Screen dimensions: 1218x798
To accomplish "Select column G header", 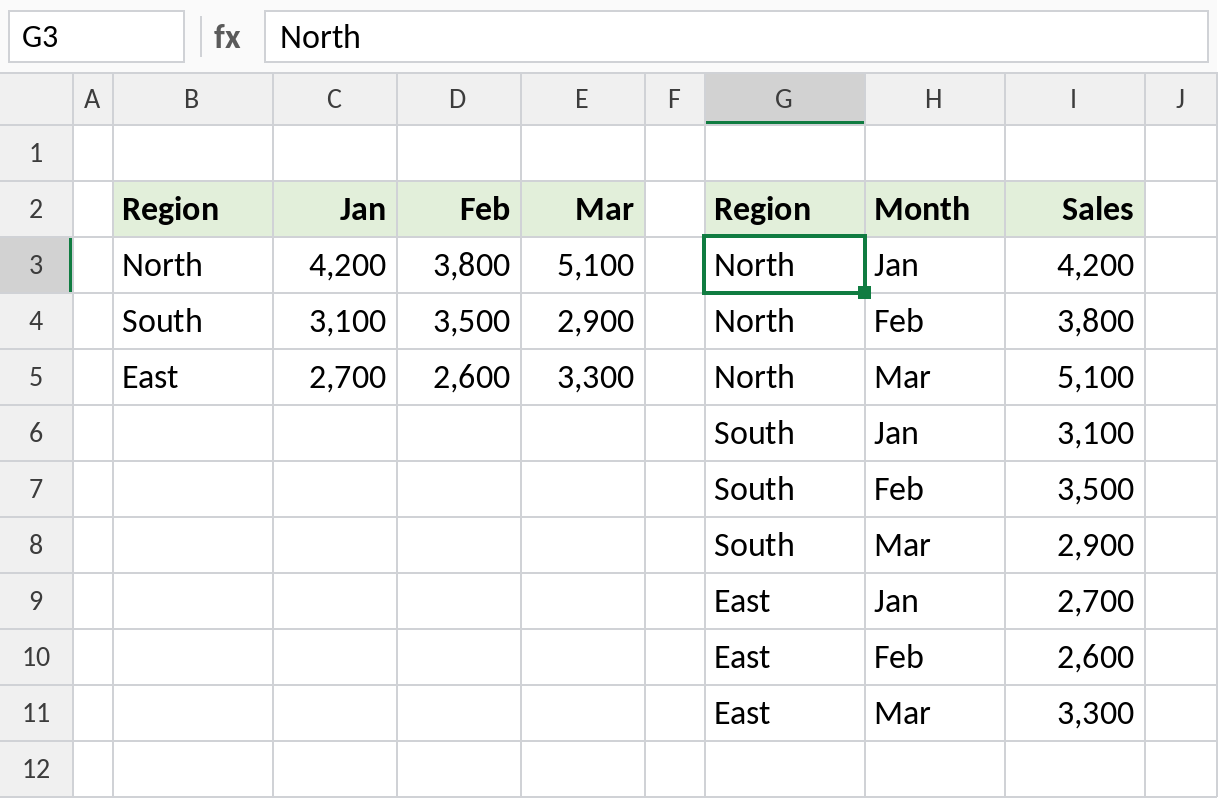I will click(785, 98).
